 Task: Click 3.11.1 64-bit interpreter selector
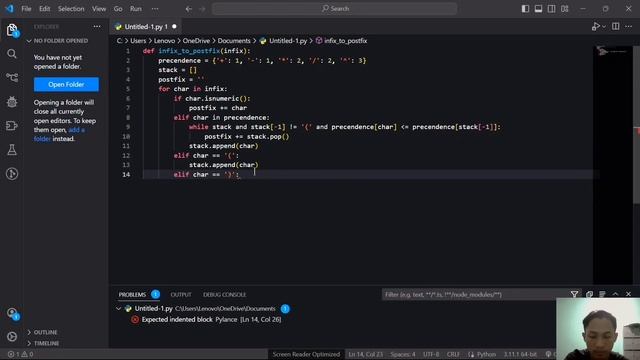point(520,354)
